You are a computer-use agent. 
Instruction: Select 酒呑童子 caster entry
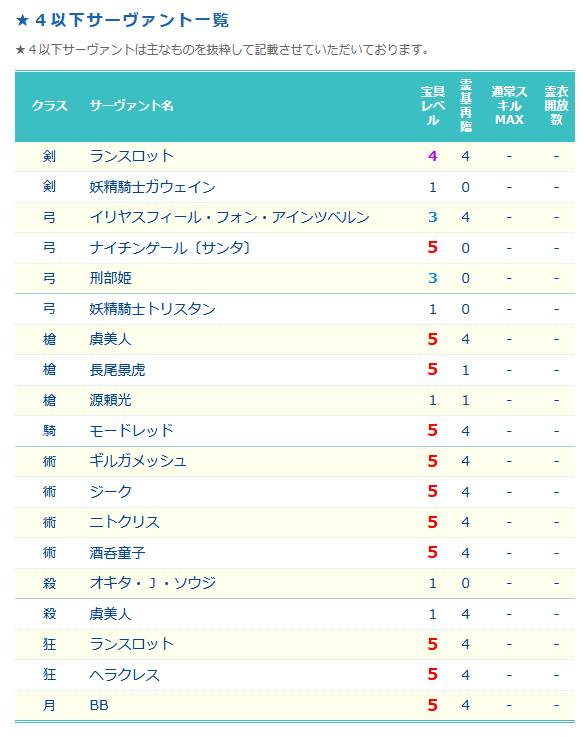pyautogui.click(x=117, y=553)
